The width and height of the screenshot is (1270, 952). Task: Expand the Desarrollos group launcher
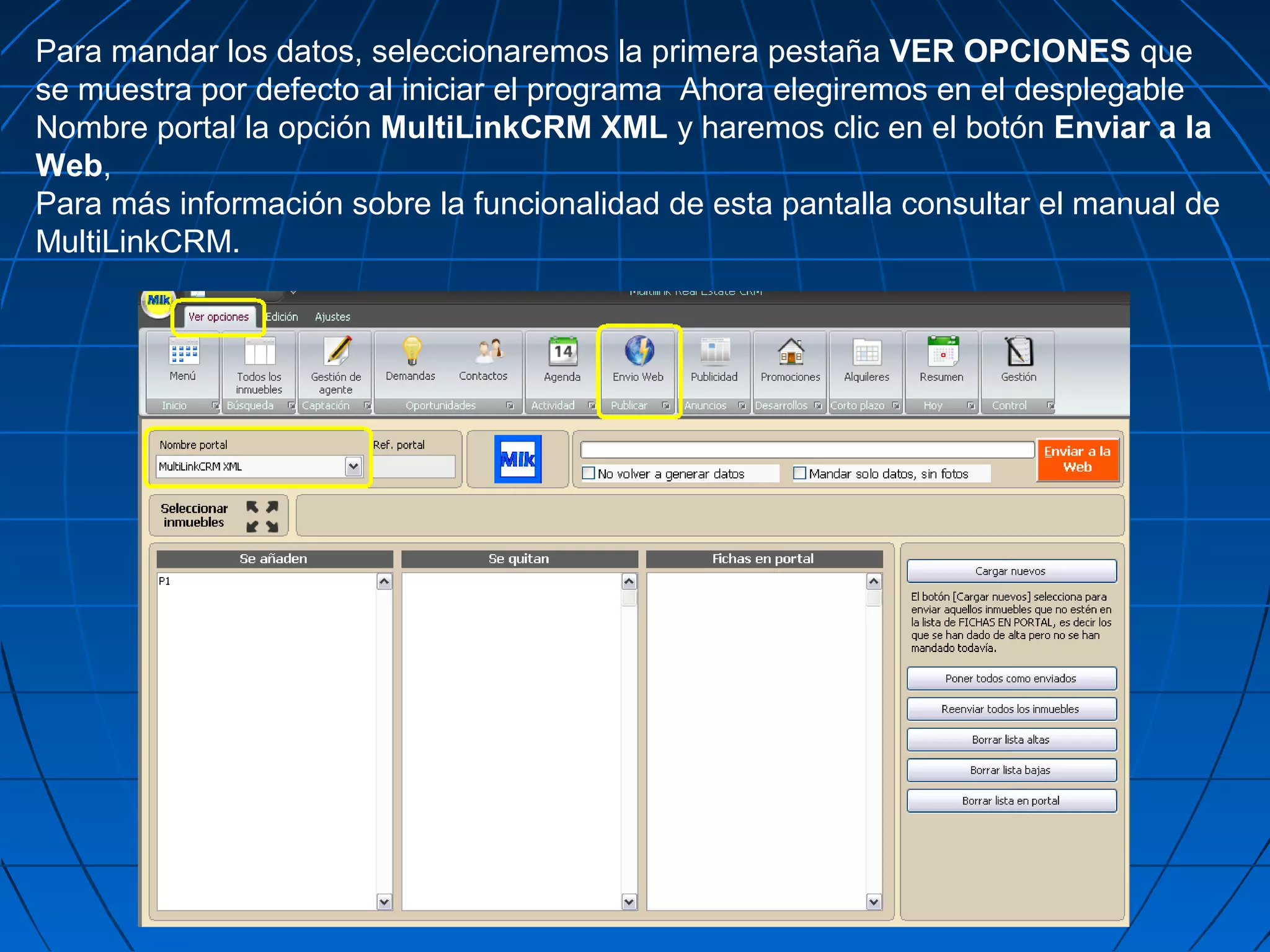818,405
